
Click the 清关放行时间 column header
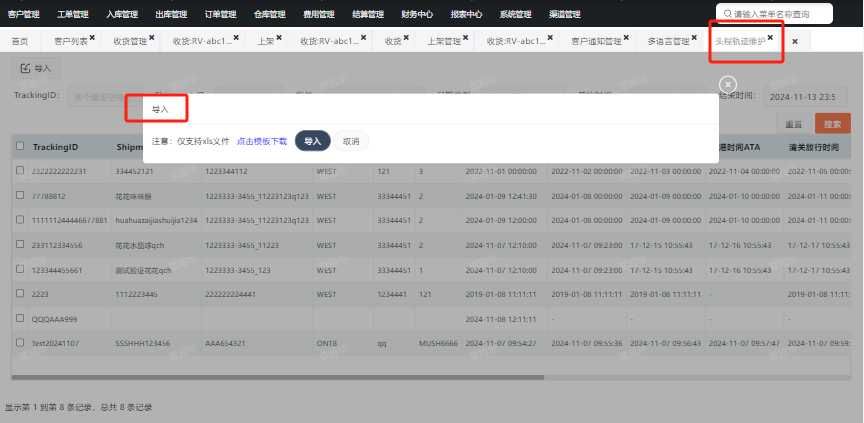(x=813, y=147)
